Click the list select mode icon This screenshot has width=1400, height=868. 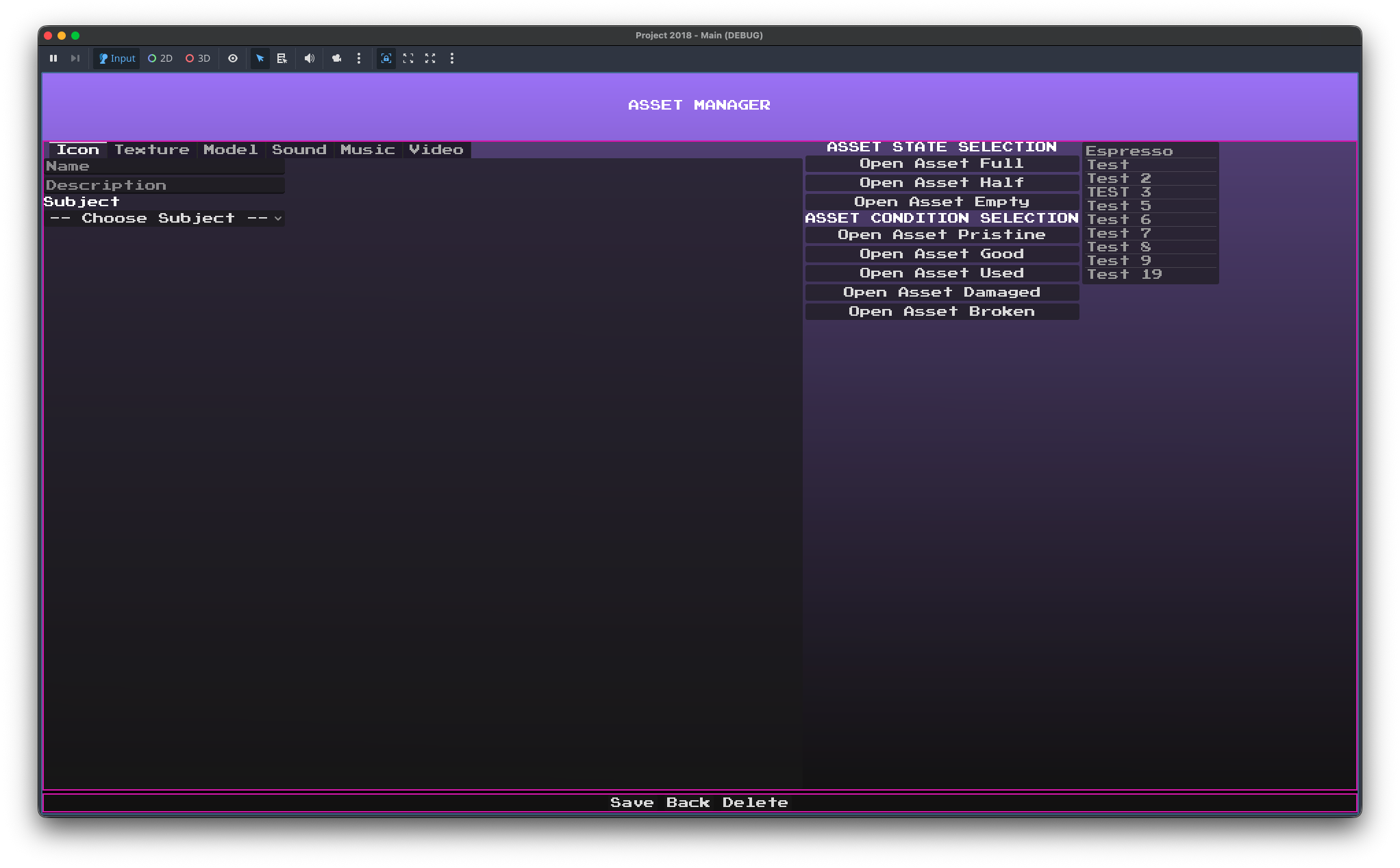tap(282, 58)
